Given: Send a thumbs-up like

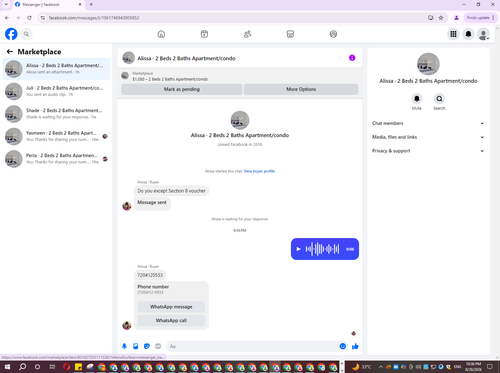Looking at the screenshot, I should point(355,346).
